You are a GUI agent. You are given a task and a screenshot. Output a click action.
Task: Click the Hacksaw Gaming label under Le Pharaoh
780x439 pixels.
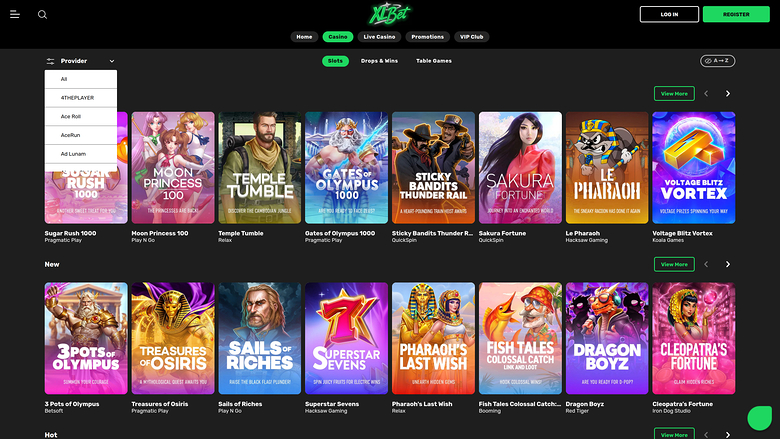[586, 240]
